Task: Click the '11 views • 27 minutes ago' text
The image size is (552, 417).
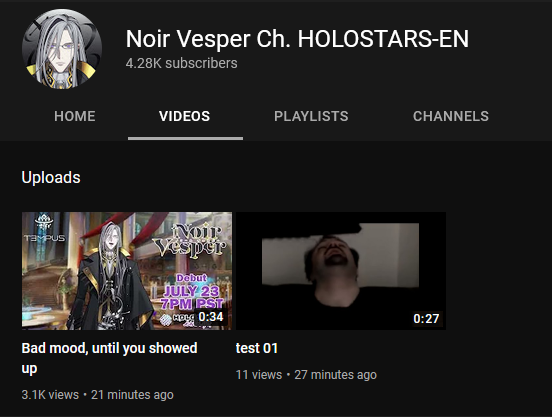Action: point(306,375)
